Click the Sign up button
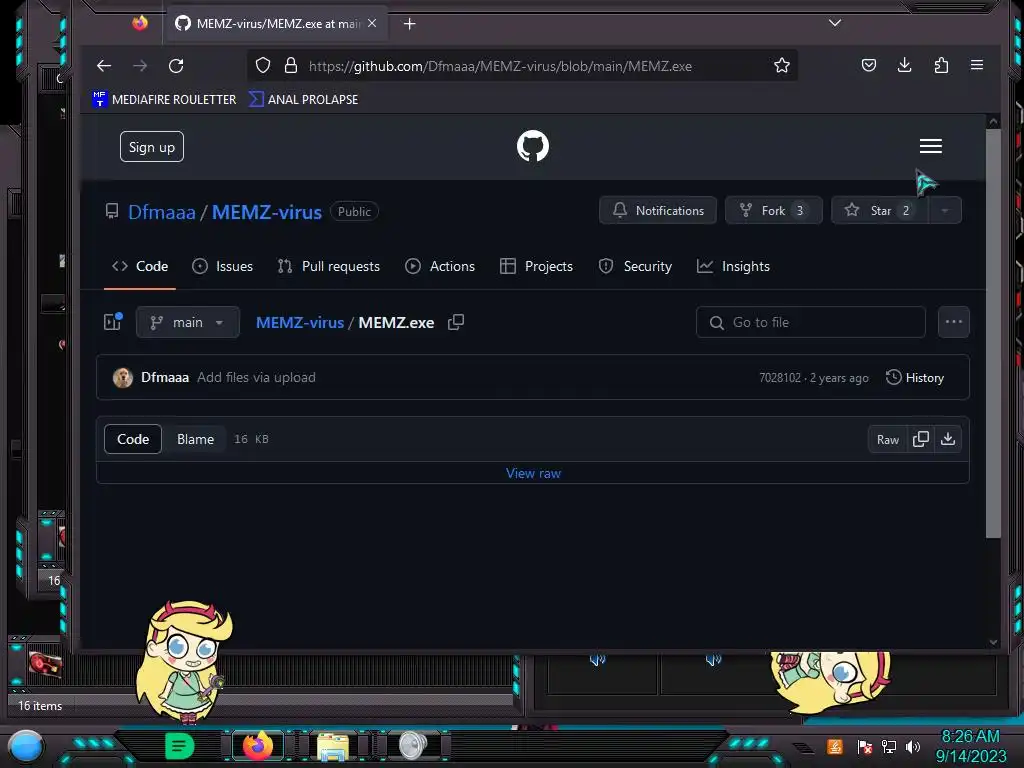The height and width of the screenshot is (768, 1024). pos(152,147)
